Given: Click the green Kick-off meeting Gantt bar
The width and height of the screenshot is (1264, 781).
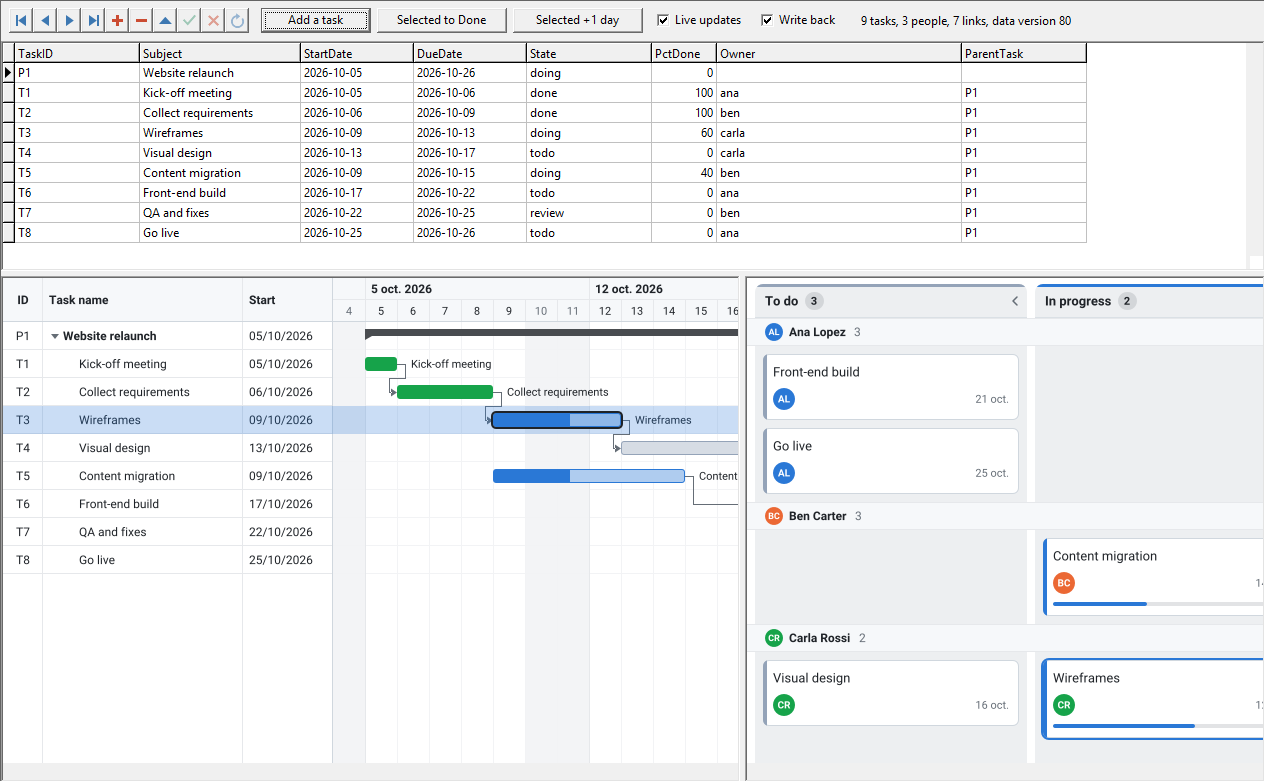Looking at the screenshot, I should (381, 364).
